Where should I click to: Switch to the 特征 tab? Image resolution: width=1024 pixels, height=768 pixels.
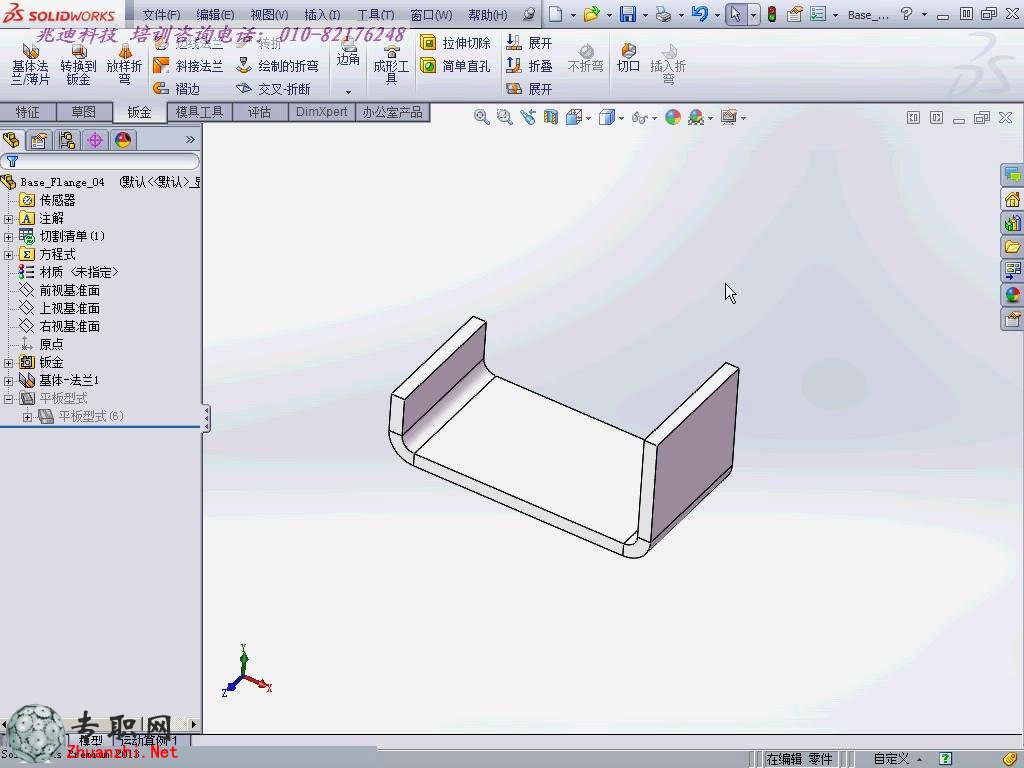(27, 112)
